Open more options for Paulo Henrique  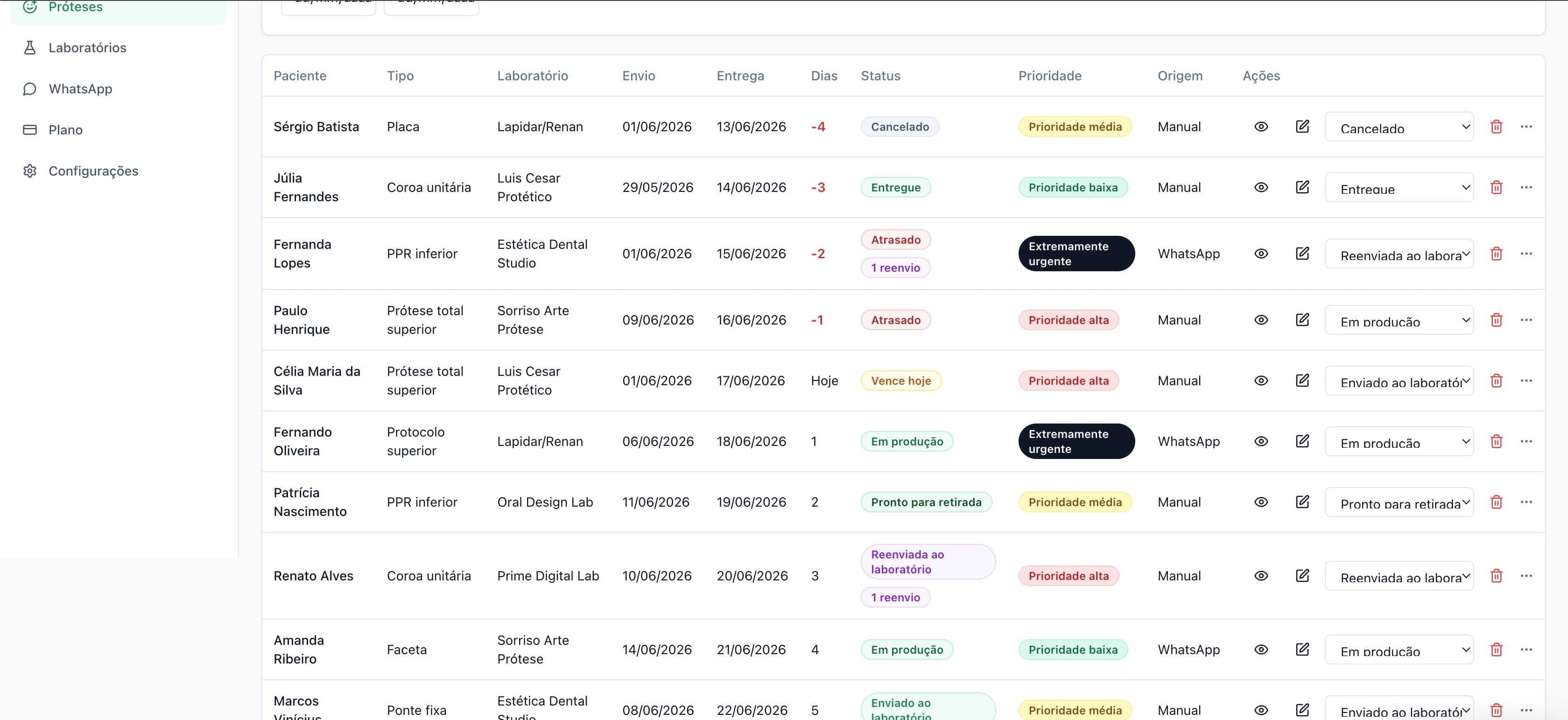1526,320
